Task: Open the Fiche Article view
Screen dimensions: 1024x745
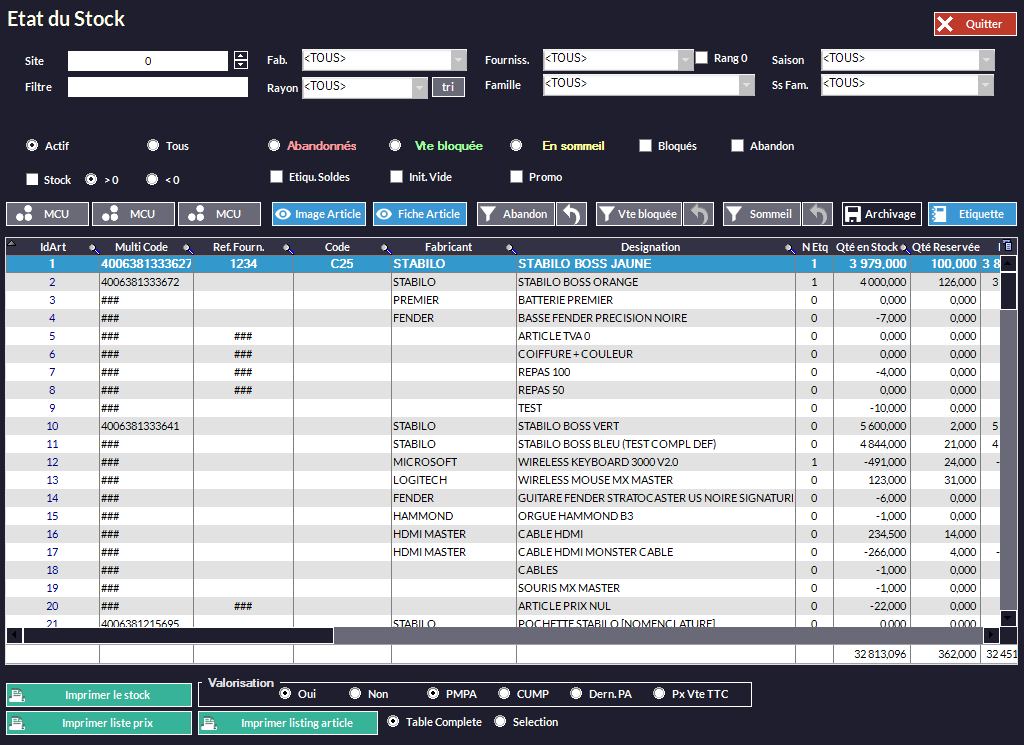Action: click(x=419, y=214)
